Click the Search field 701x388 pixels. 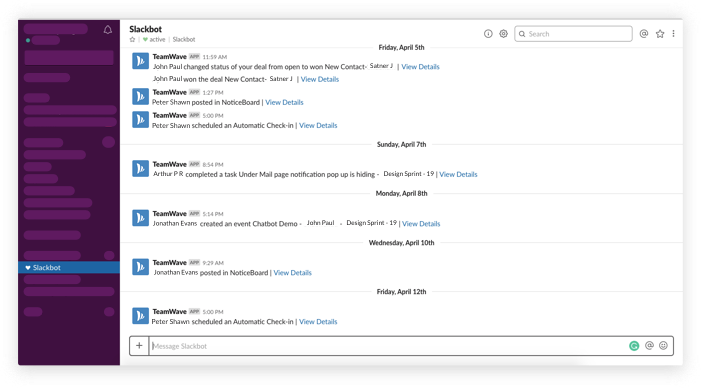[x=573, y=34]
